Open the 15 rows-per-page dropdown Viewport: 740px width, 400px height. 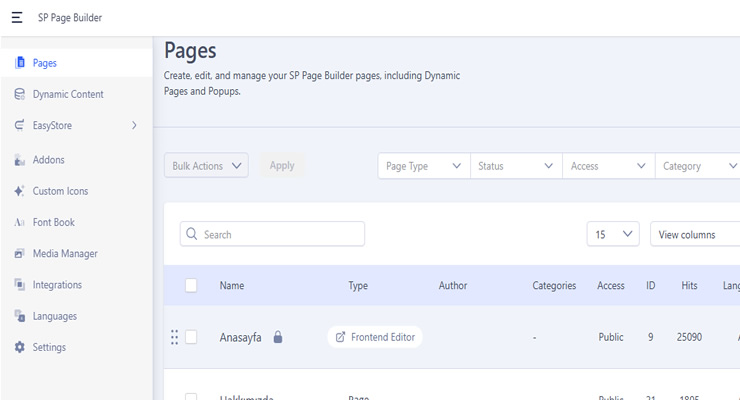click(x=613, y=234)
